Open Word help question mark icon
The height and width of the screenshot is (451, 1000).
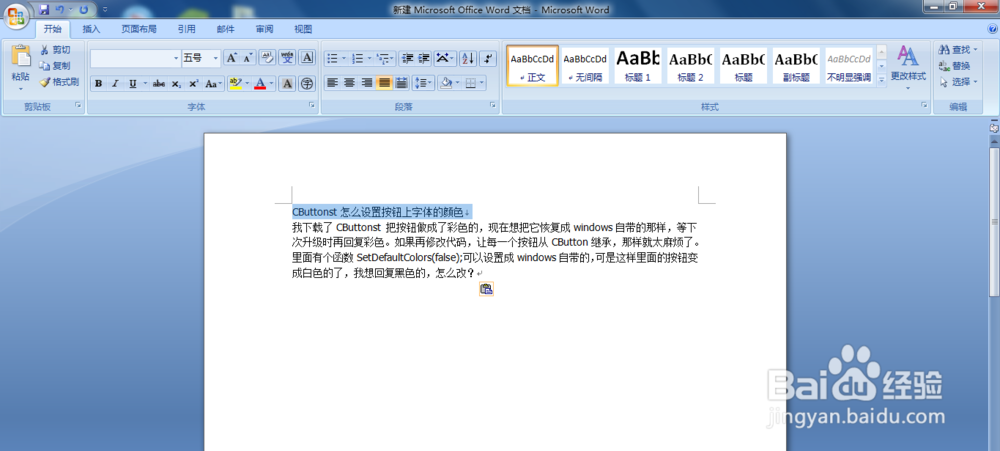[992, 29]
